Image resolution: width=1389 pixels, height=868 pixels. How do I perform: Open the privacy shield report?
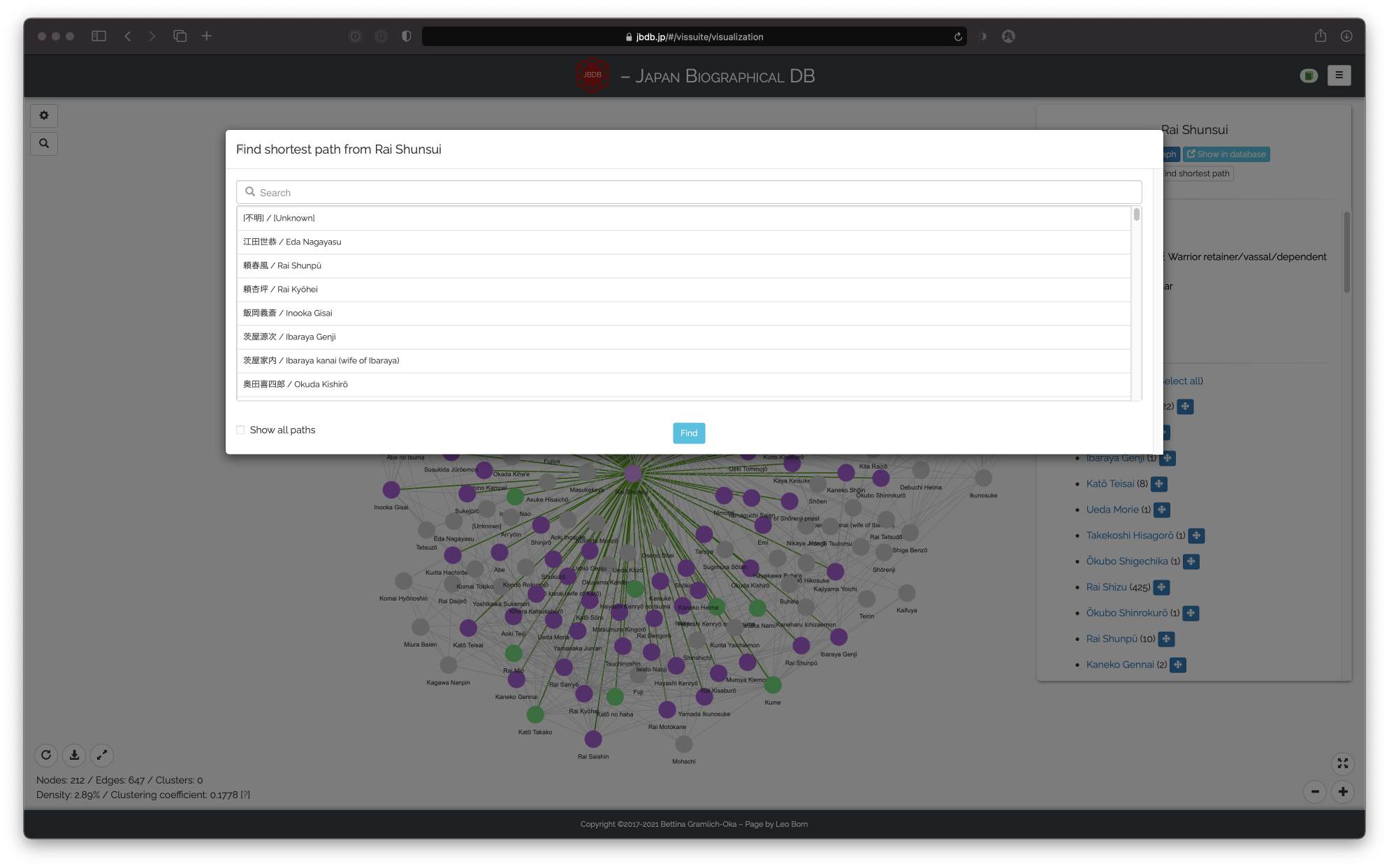(x=407, y=36)
